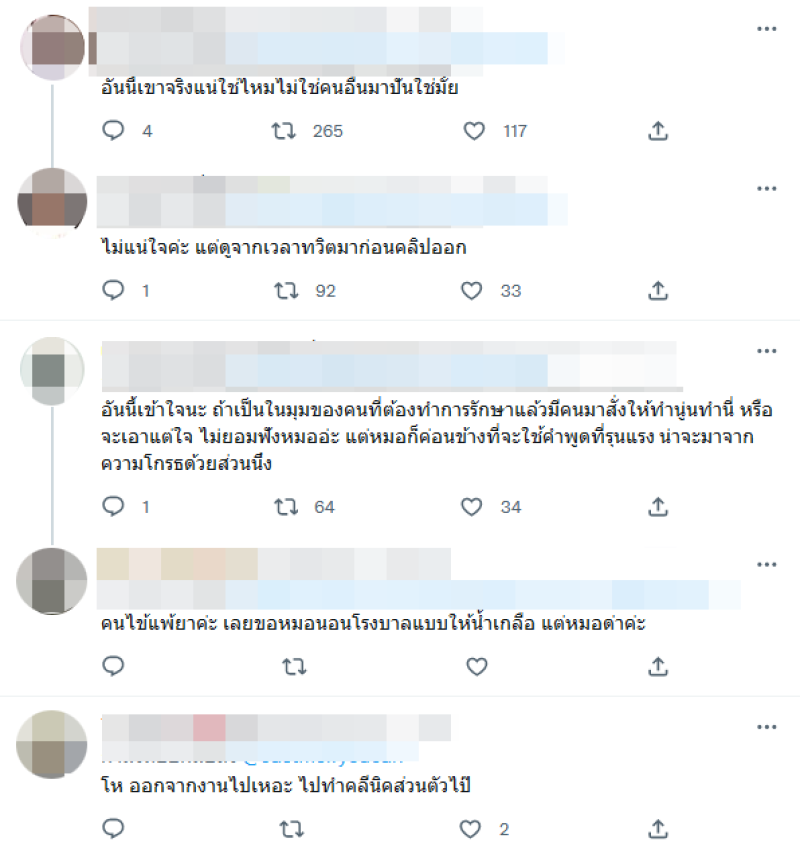800x854 pixels.
Task: Like the last tweet with 2 likes
Action: tap(470, 829)
